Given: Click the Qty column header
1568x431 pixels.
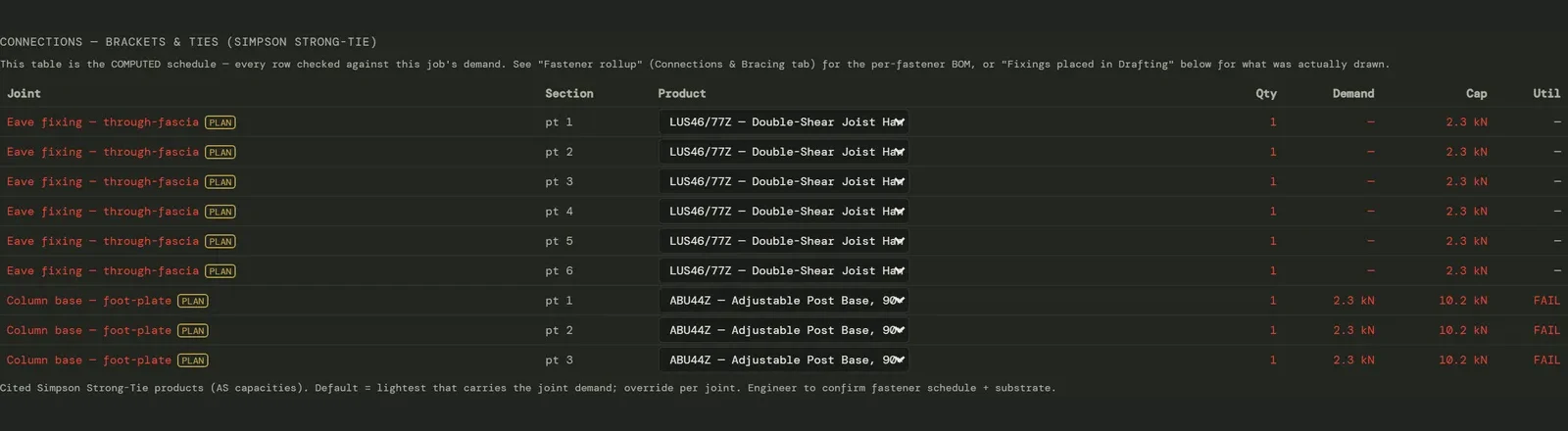Looking at the screenshot, I should tap(1266, 93).
